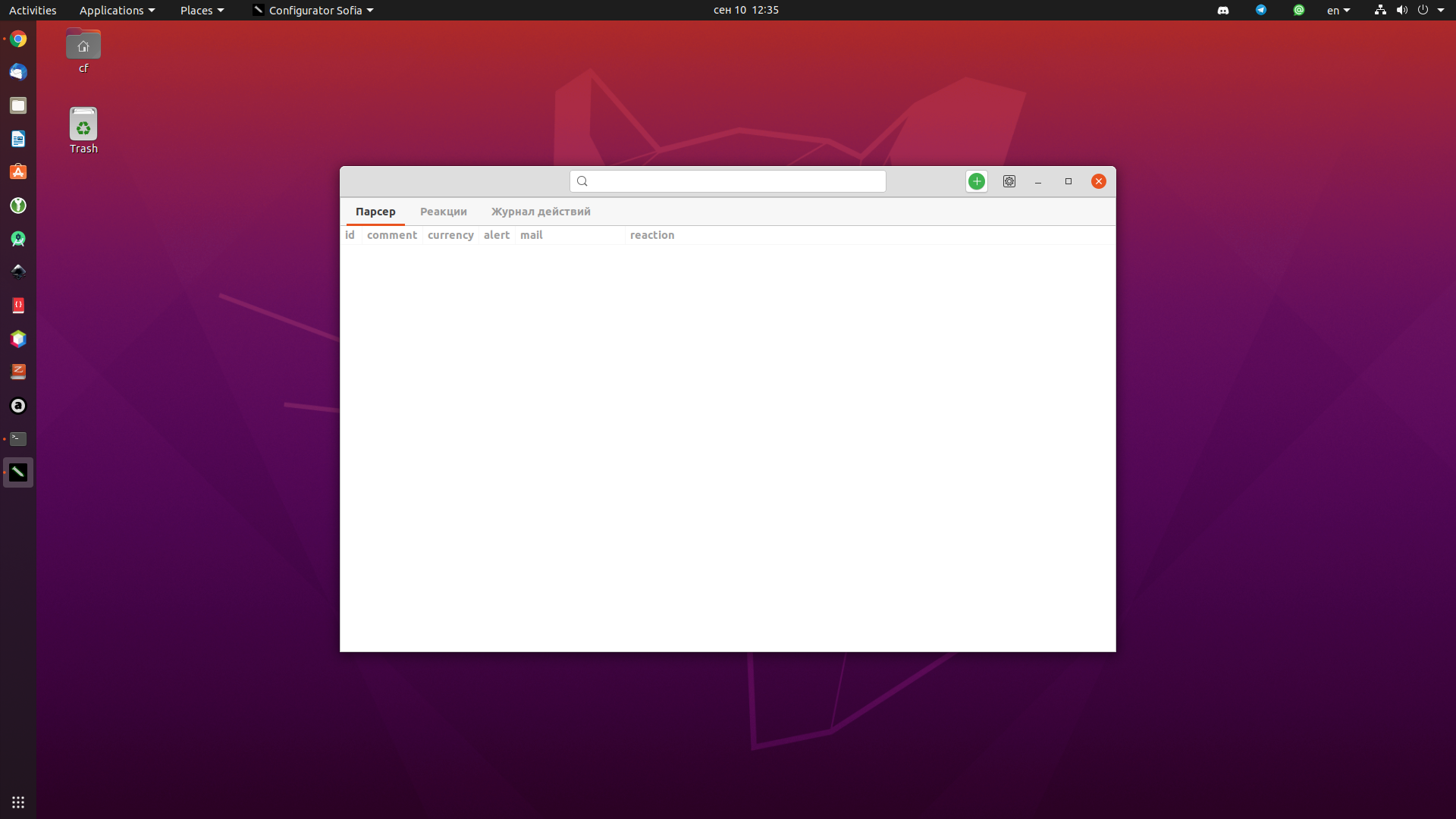Open the Terminal icon in dock

click(18, 439)
